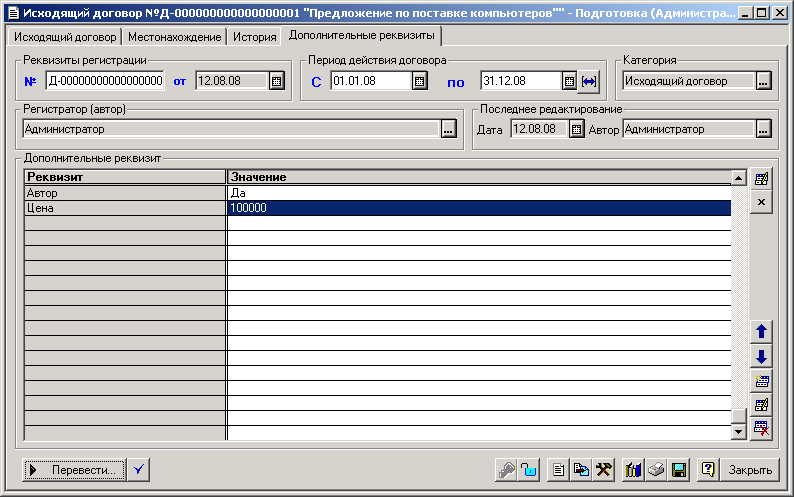Open Категория selection ellipsis button
The width and height of the screenshot is (794, 497).
click(764, 81)
